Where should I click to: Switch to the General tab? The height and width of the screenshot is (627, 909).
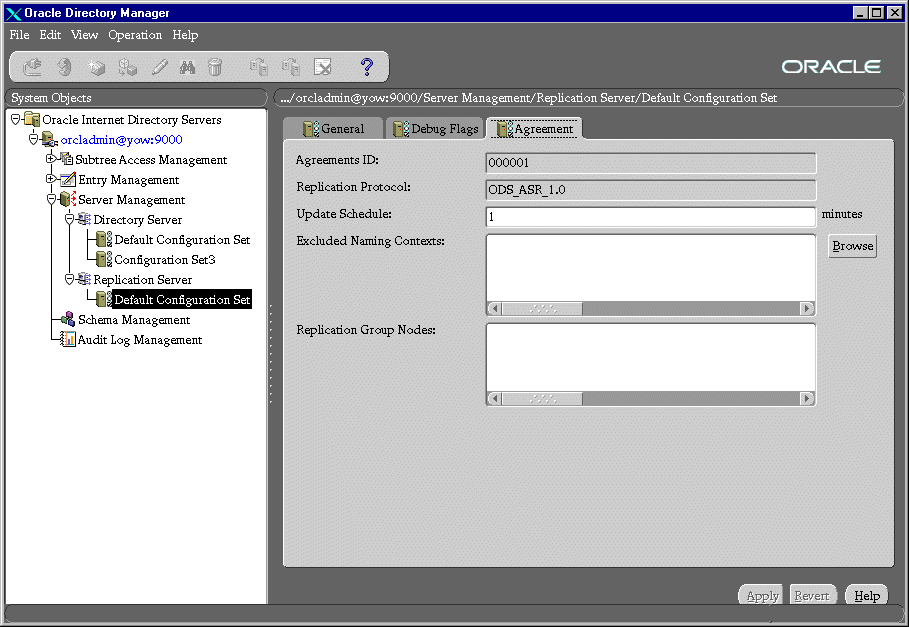coord(333,129)
